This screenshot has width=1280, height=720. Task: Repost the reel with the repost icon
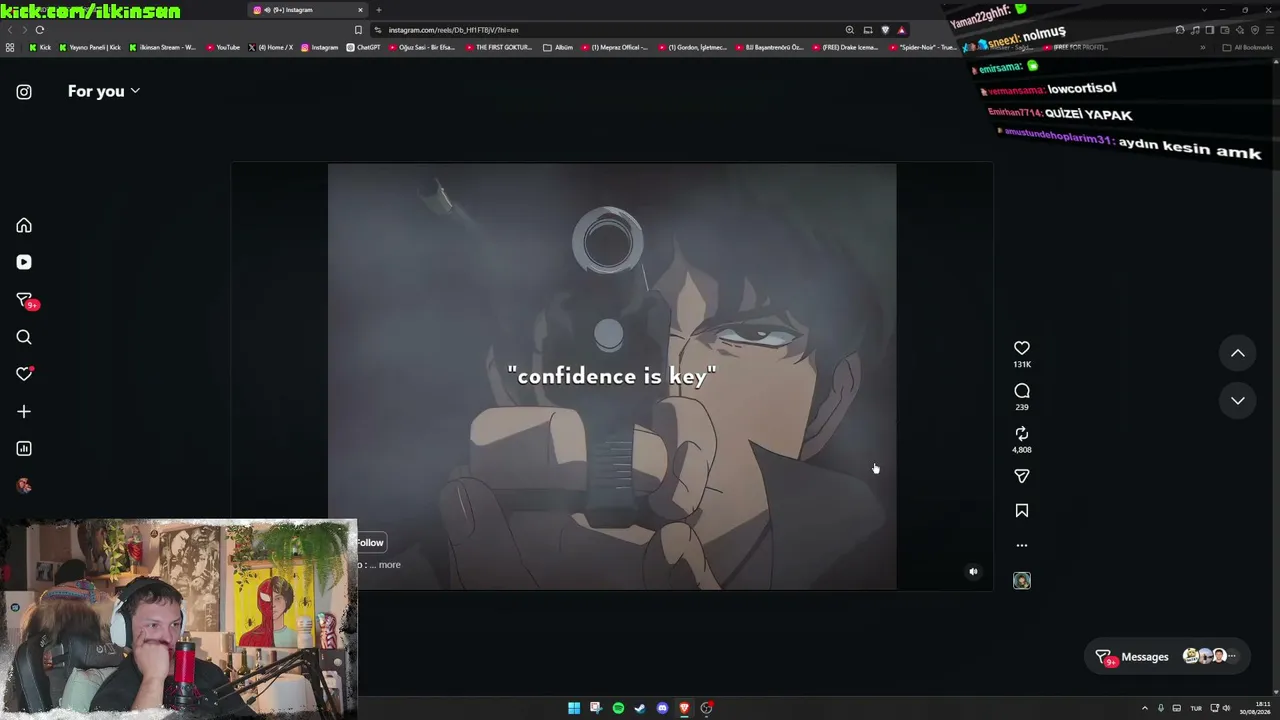click(1022, 434)
